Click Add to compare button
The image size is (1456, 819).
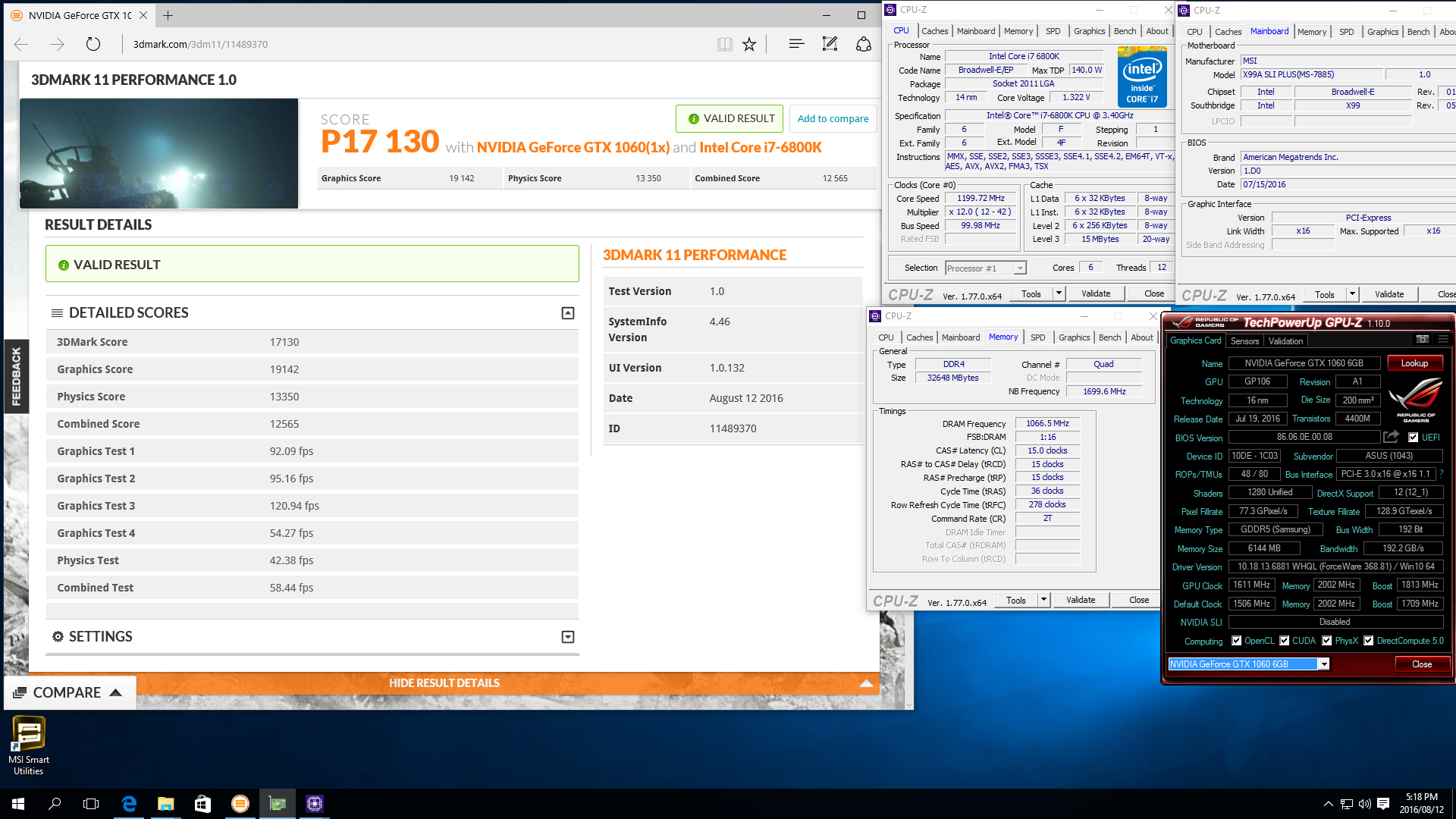click(833, 118)
